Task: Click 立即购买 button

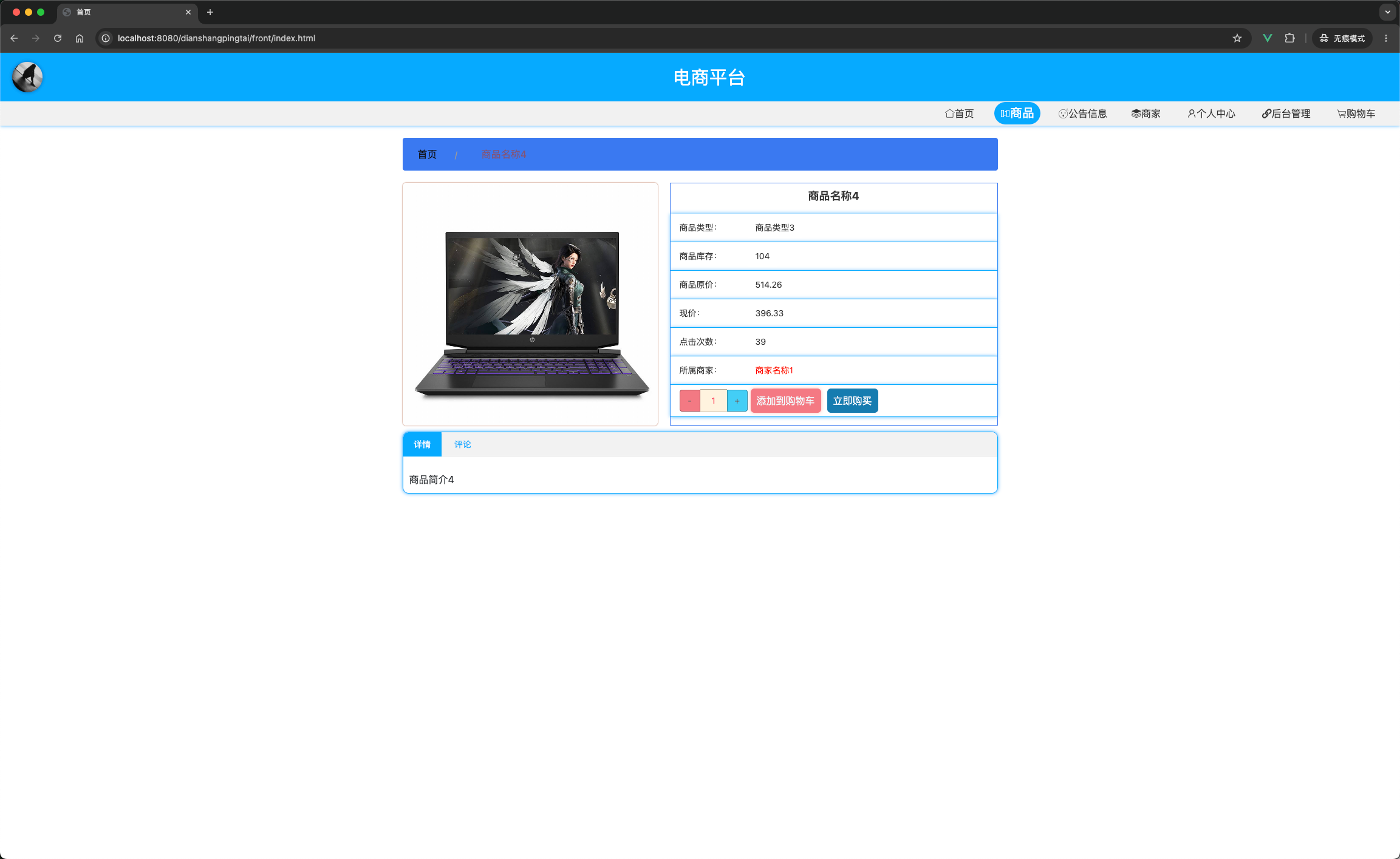Action: click(852, 401)
